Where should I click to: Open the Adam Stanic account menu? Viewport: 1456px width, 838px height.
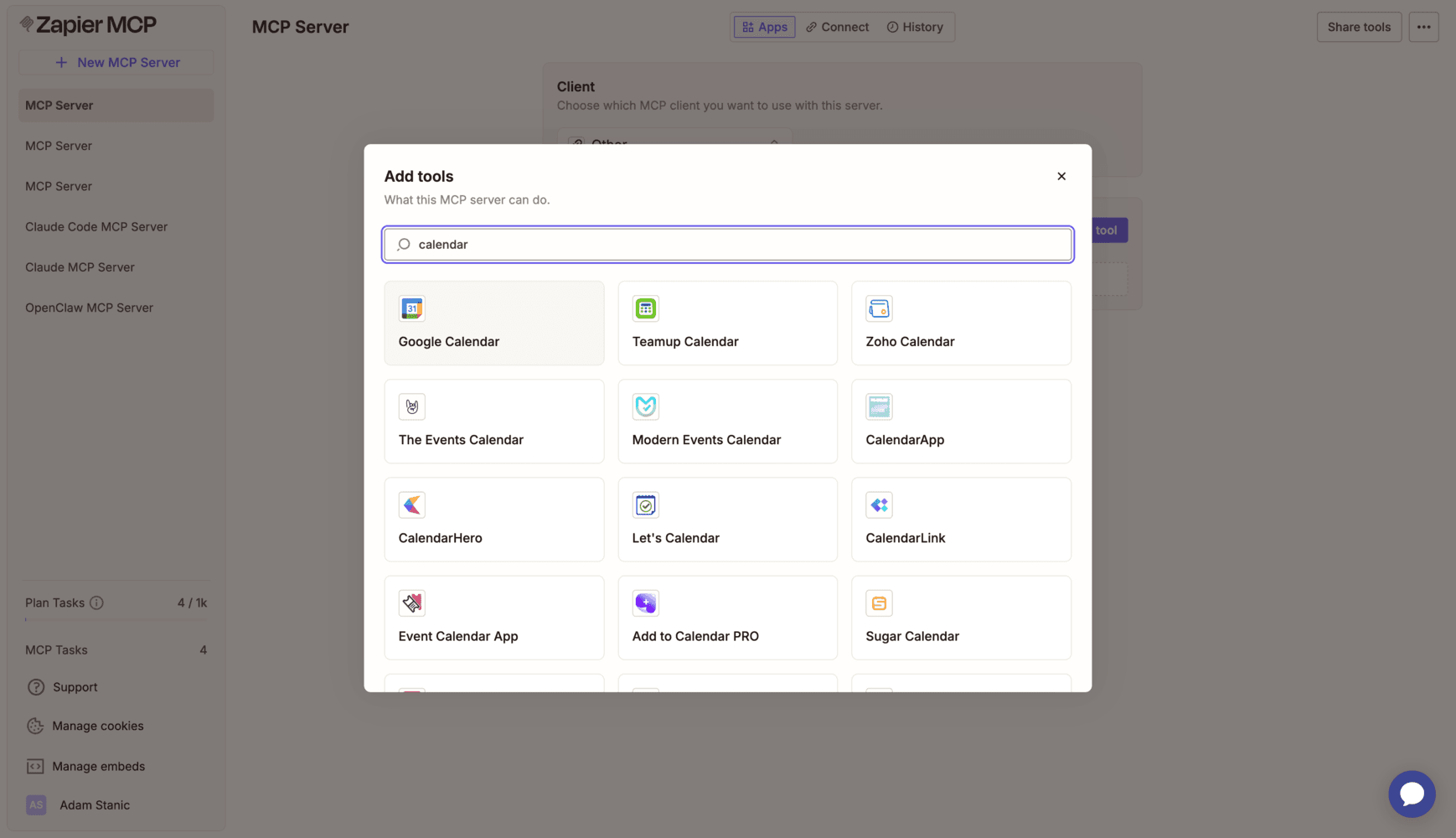point(95,804)
